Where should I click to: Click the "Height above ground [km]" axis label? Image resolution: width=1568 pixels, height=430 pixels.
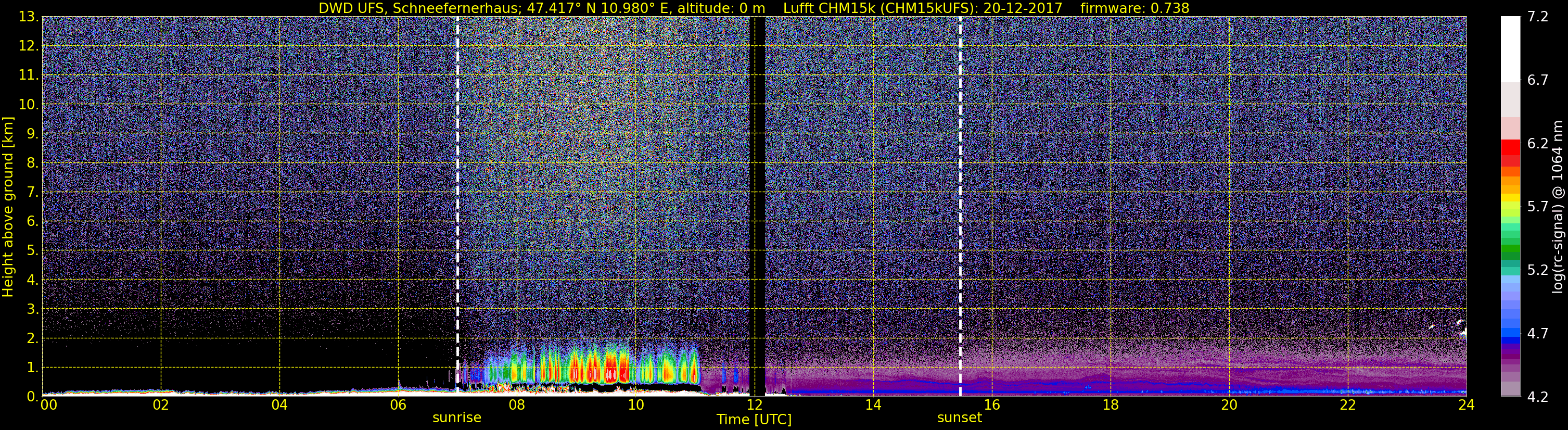[x=8, y=207]
